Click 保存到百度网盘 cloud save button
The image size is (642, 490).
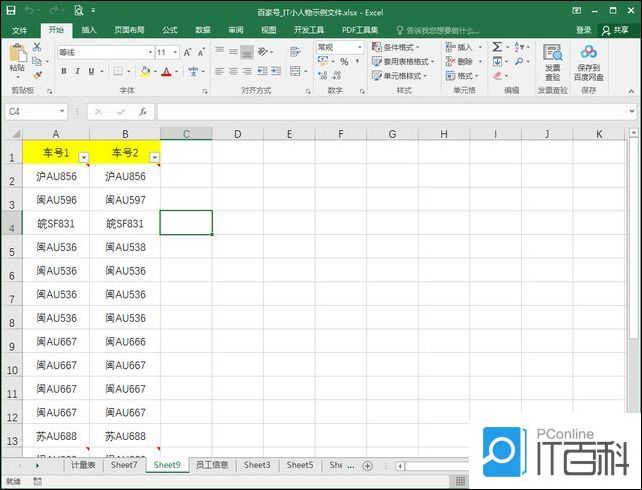tap(588, 62)
